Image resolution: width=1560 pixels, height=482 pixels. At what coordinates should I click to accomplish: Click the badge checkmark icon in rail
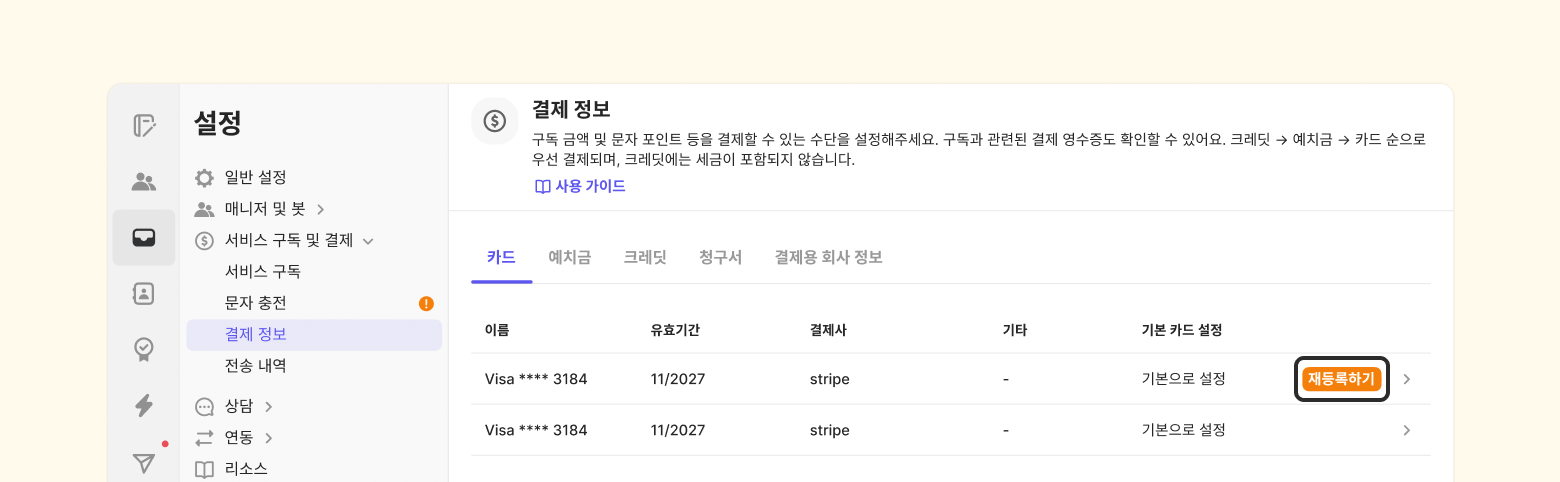click(x=144, y=349)
